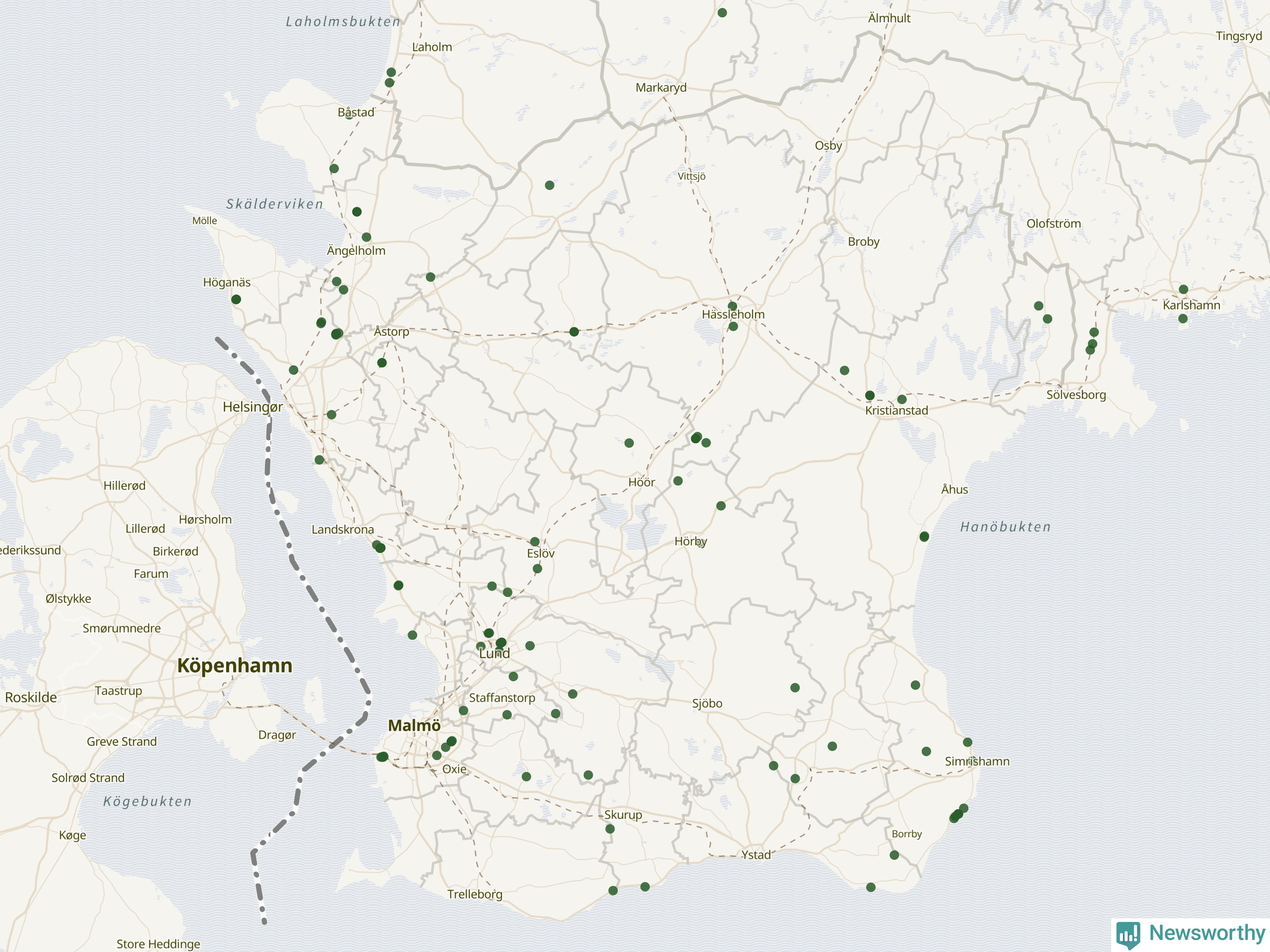1270x952 pixels.
Task: Click the Ystad label
Action: tap(756, 855)
